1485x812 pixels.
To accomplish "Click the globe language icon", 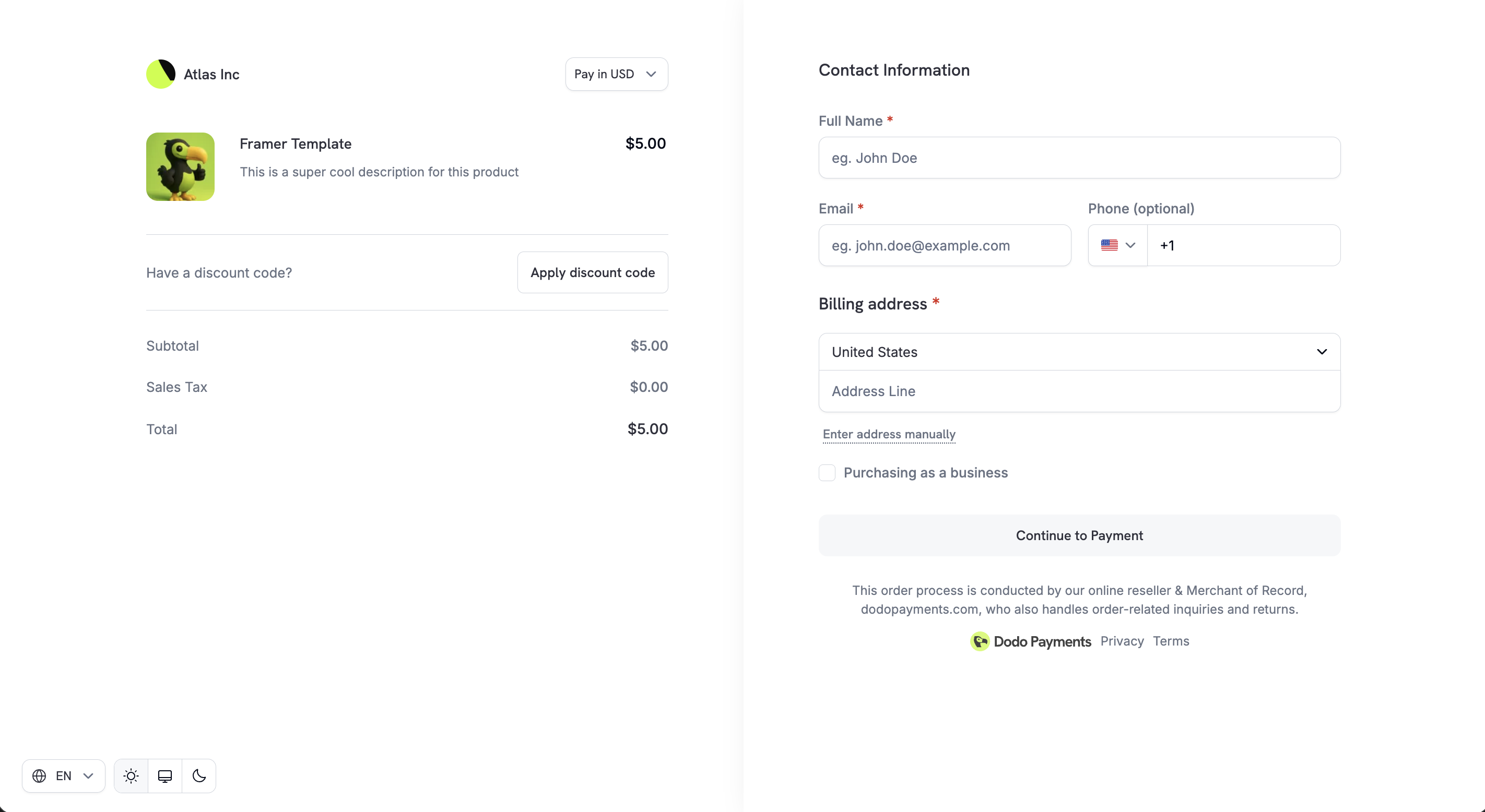I will click(39, 775).
